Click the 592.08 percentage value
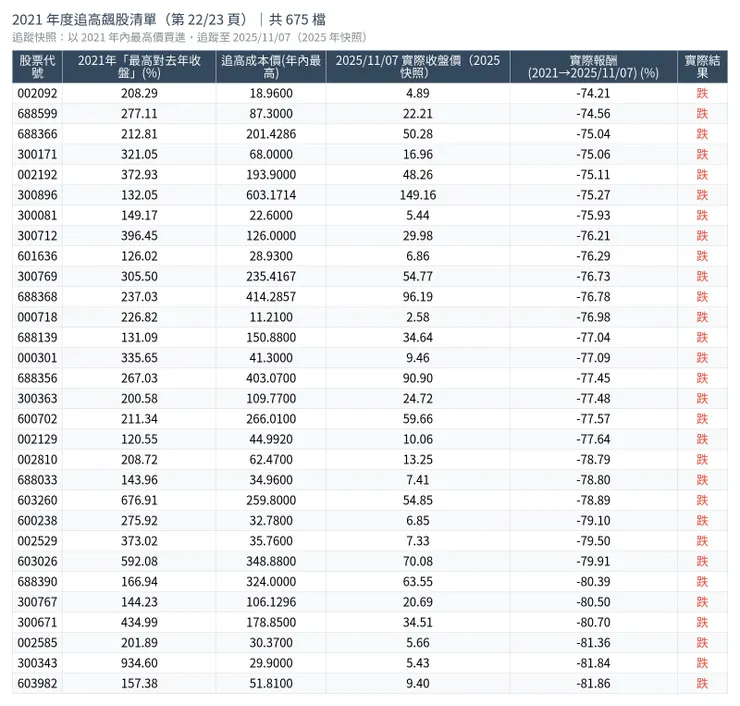Screen dimensions: 740x706 click(139, 561)
